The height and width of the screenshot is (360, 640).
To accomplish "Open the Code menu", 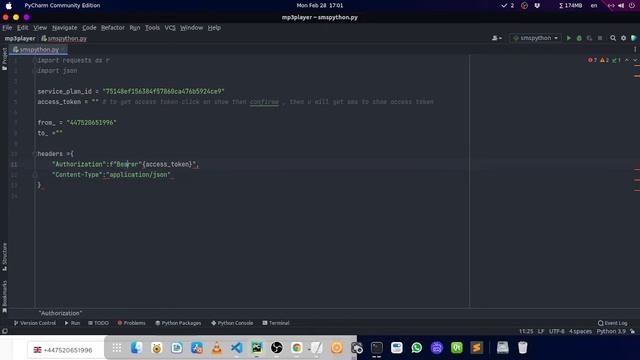I will [89, 28].
